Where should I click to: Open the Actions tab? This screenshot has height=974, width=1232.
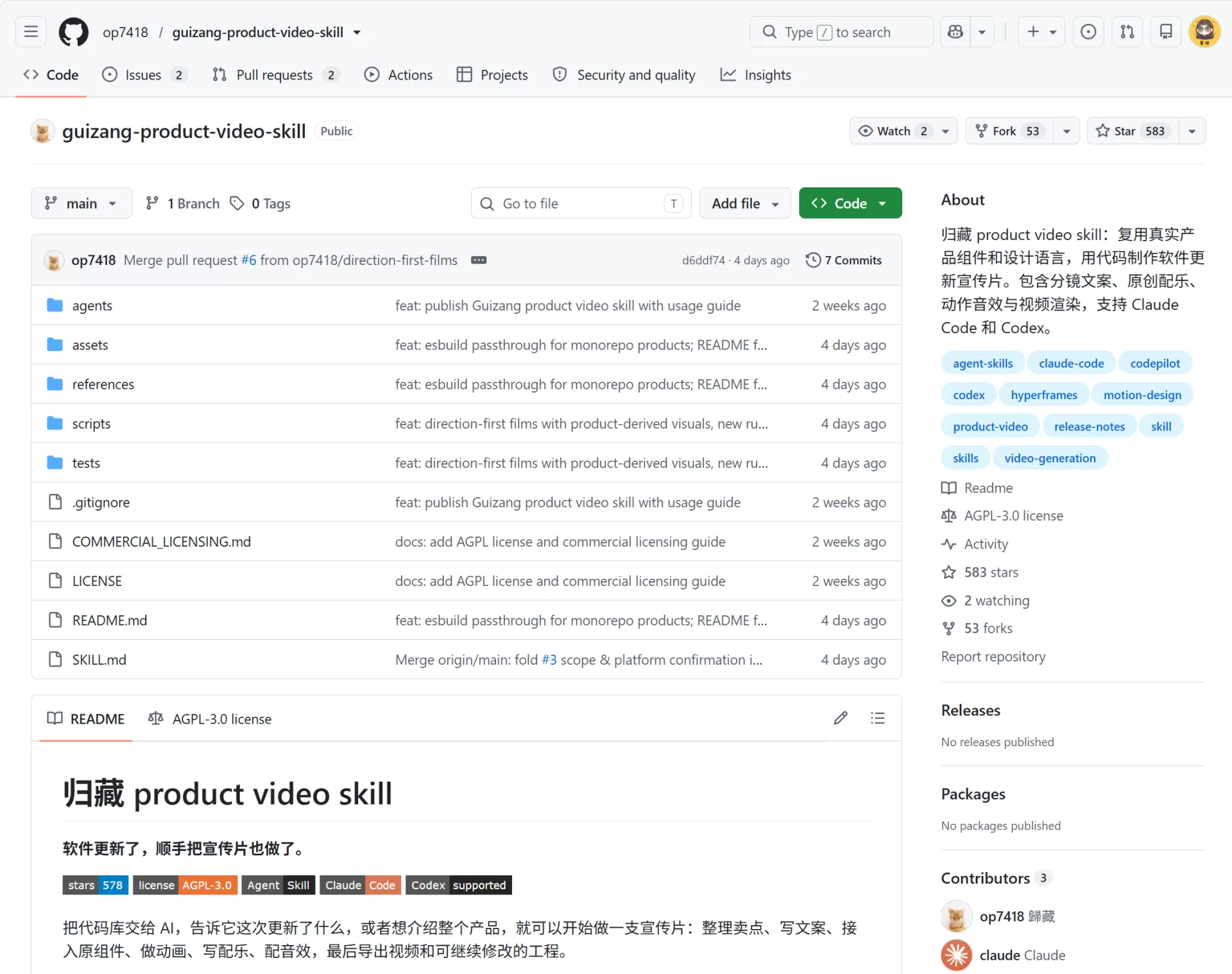pos(398,75)
